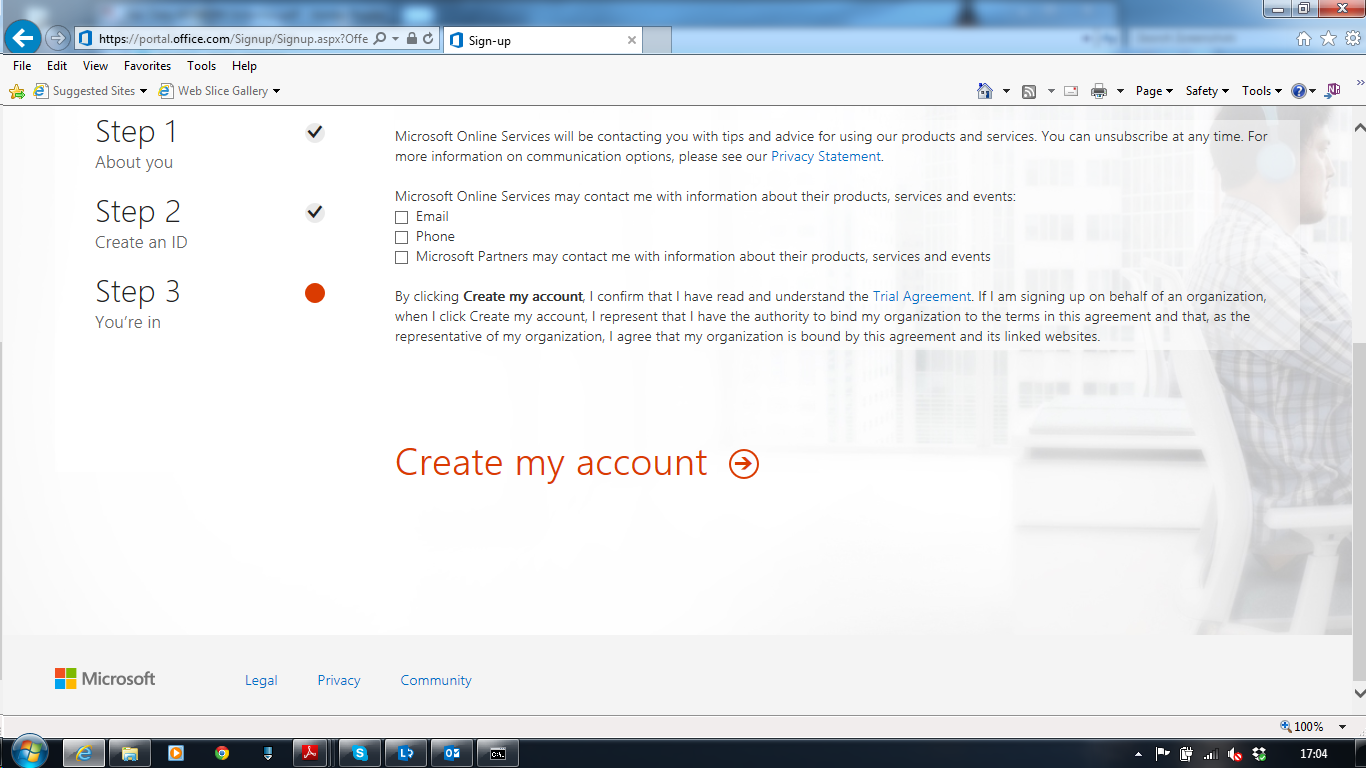The height and width of the screenshot is (768, 1366).
Task: Click the Send to OneNote icon
Action: pyautogui.click(x=1332, y=90)
